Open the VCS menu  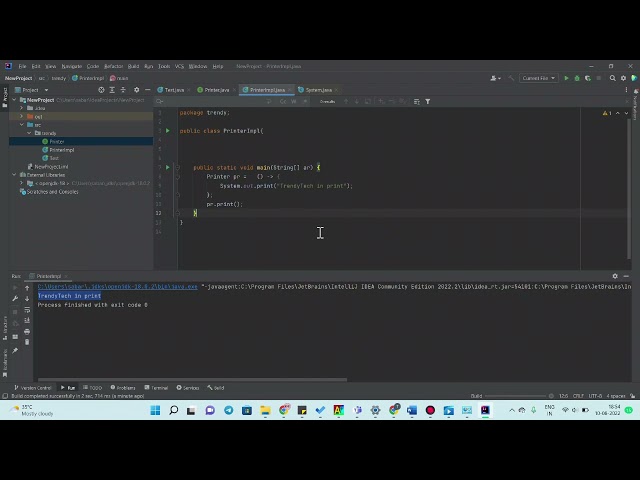pyautogui.click(x=180, y=66)
